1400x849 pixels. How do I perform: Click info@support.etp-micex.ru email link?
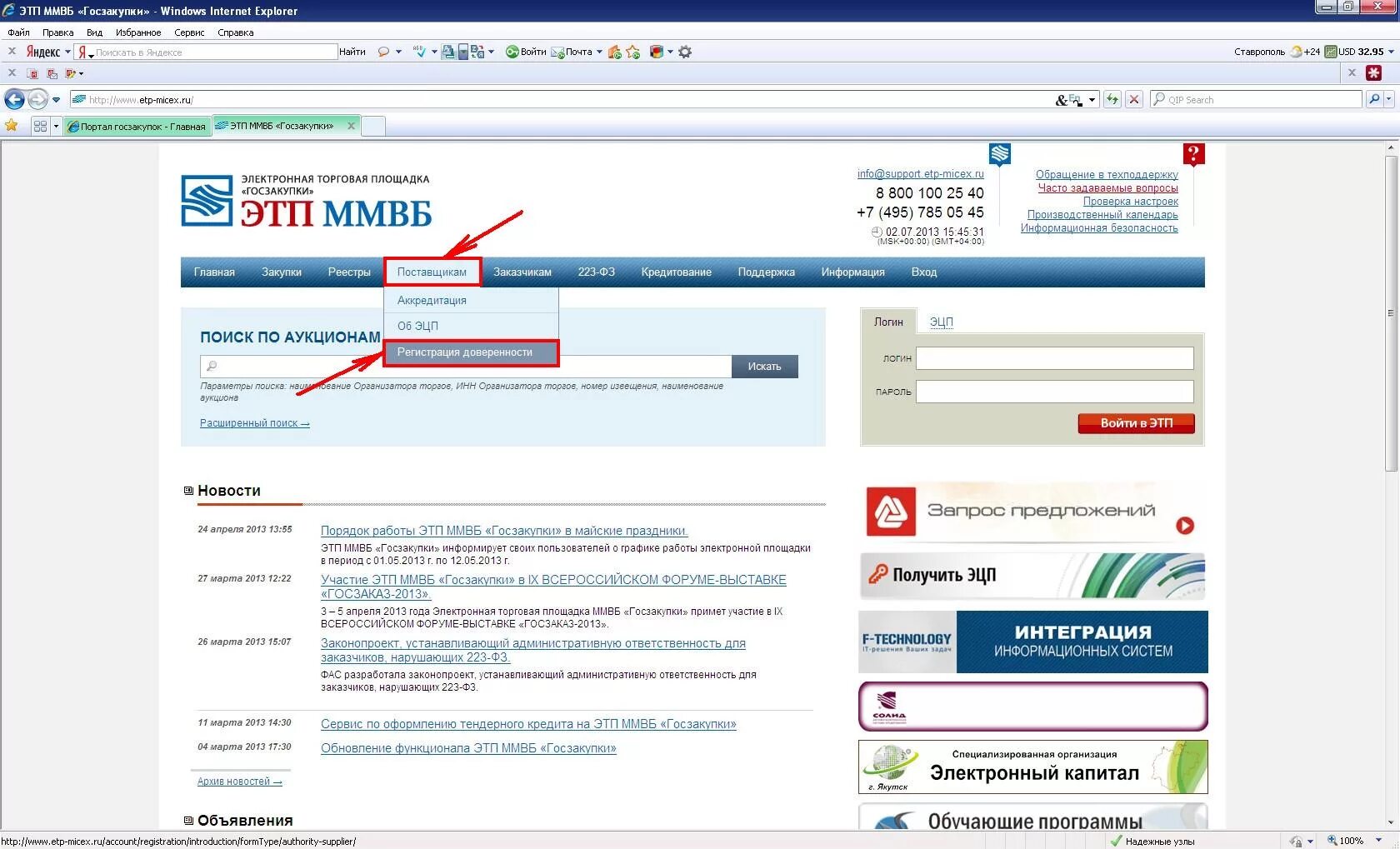920,174
